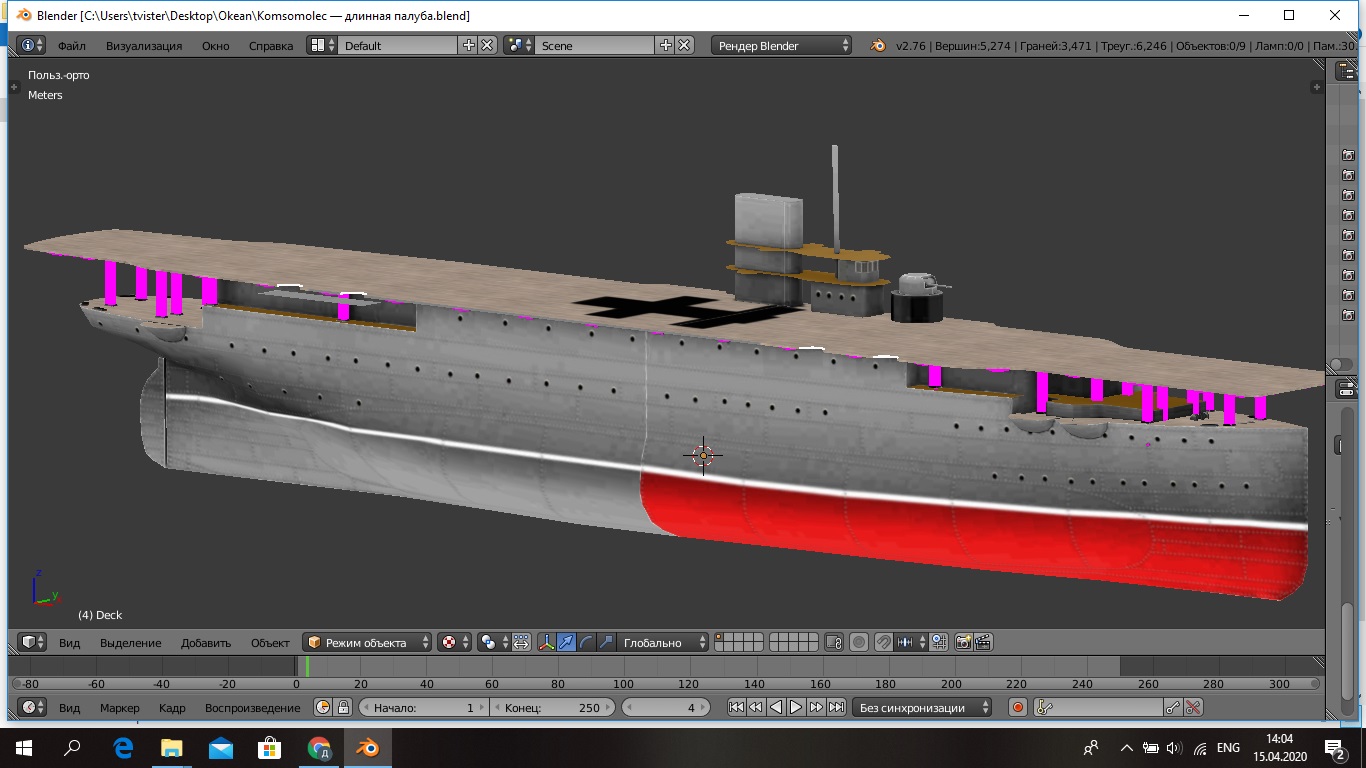Open the Режим объекта mode dropdown
Viewport: 1366px width, 768px height.
pos(368,642)
